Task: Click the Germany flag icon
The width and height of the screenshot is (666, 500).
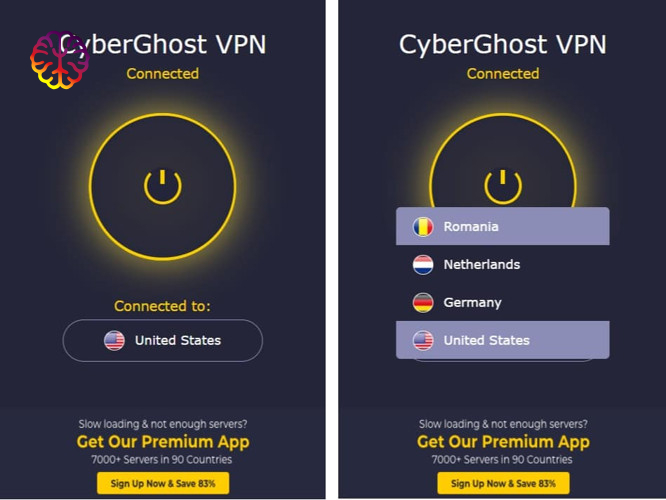Action: [423, 302]
